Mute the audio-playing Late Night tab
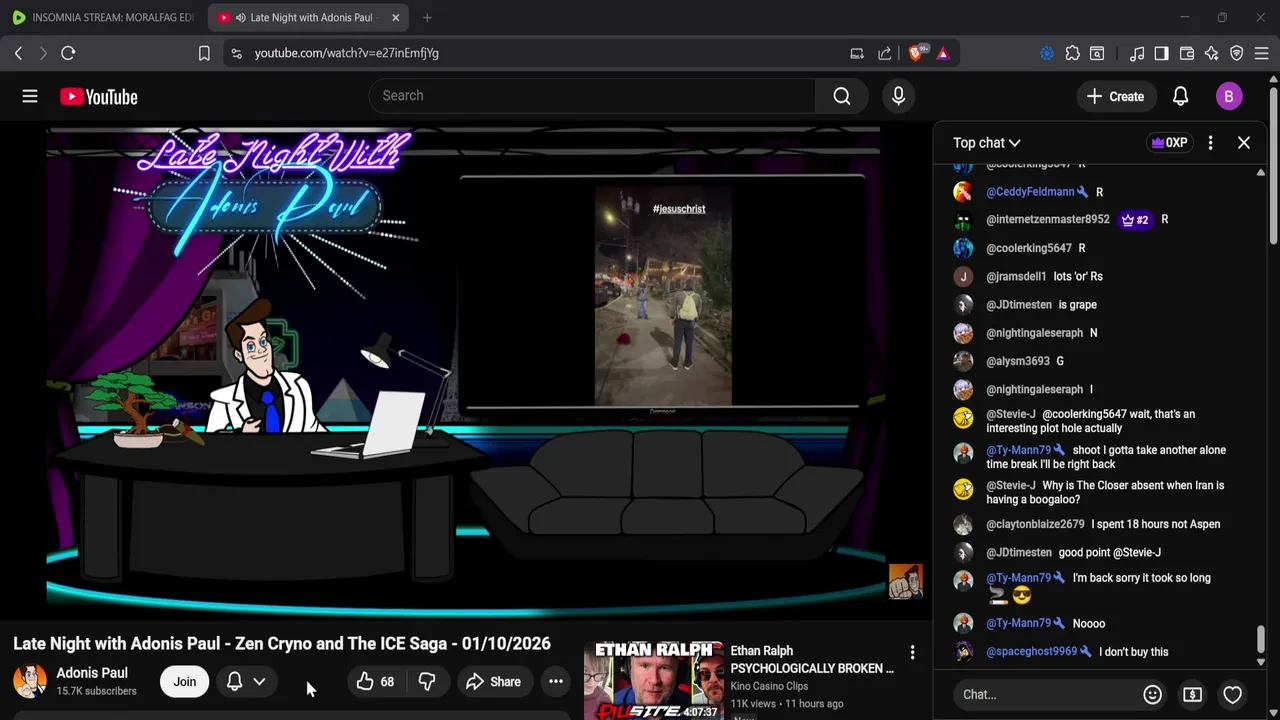 click(x=240, y=18)
